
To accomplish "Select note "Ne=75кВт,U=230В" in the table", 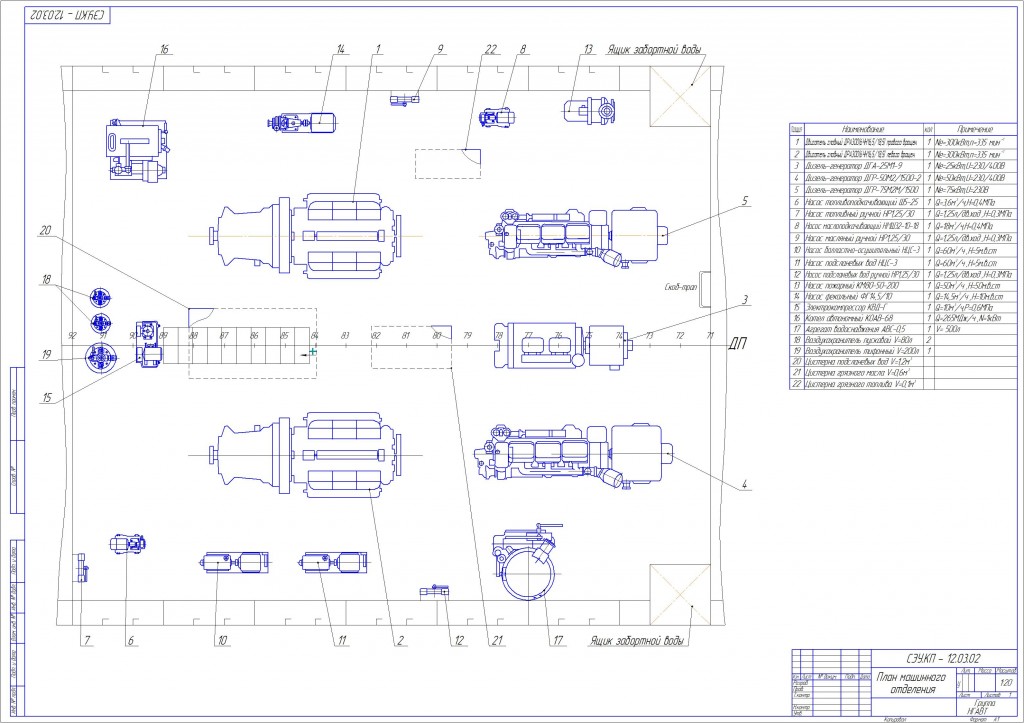I will coord(963,190).
